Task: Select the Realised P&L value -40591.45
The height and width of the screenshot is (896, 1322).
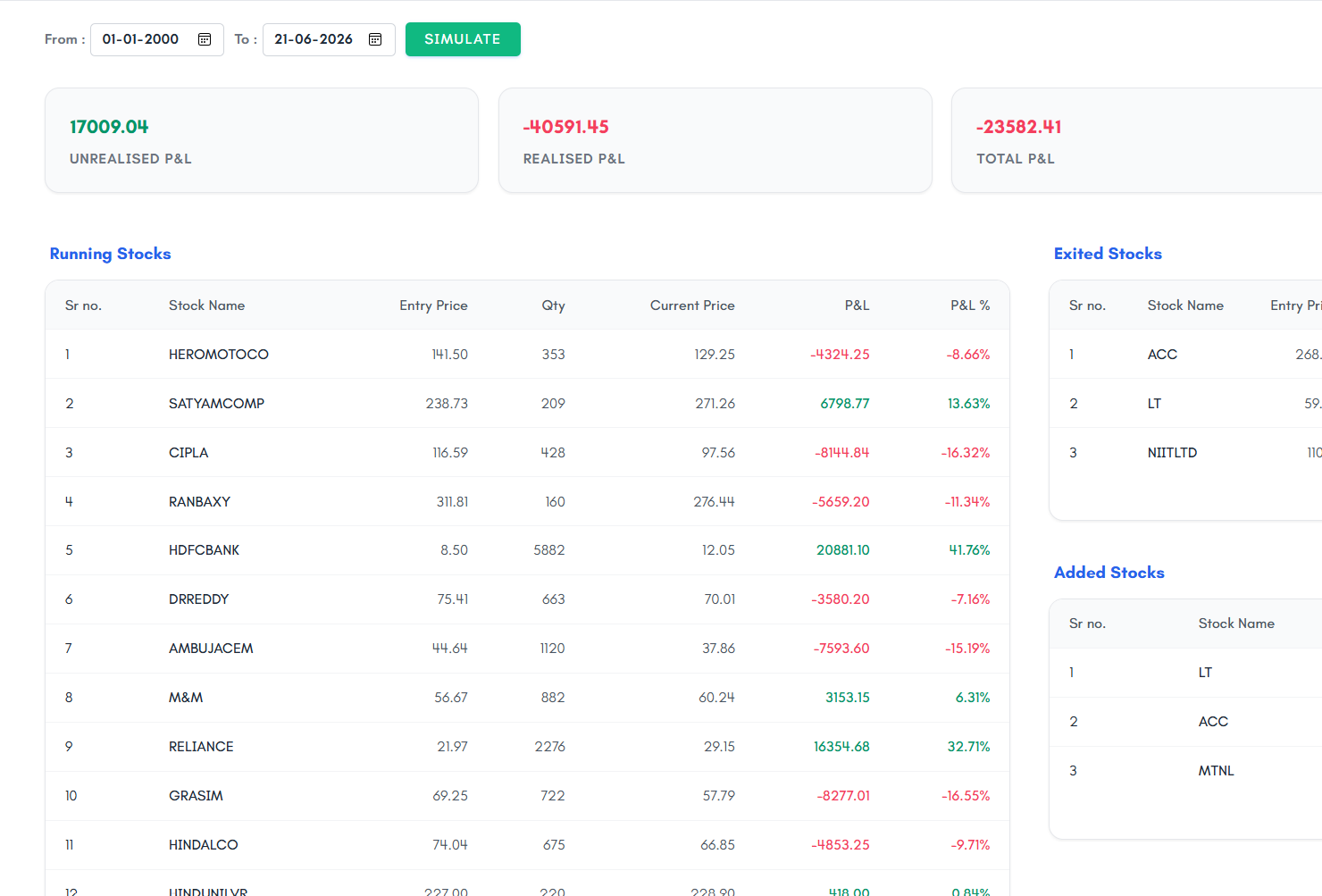Action: point(566,127)
